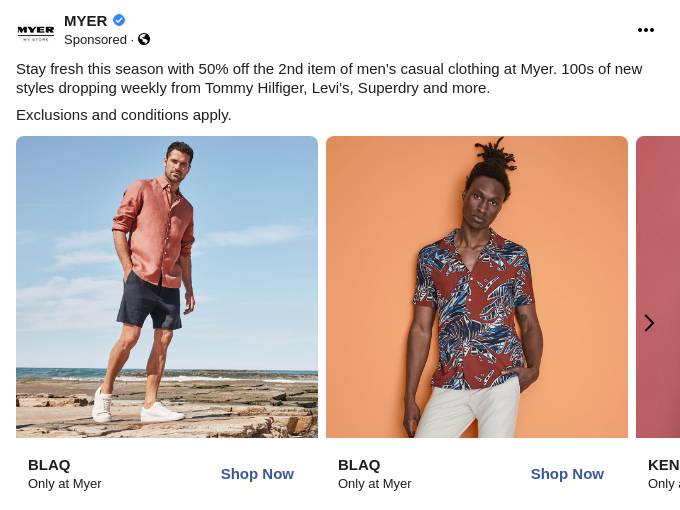Open the MYER page name link
This screenshot has height=510, width=680.
pyautogui.click(x=85, y=21)
